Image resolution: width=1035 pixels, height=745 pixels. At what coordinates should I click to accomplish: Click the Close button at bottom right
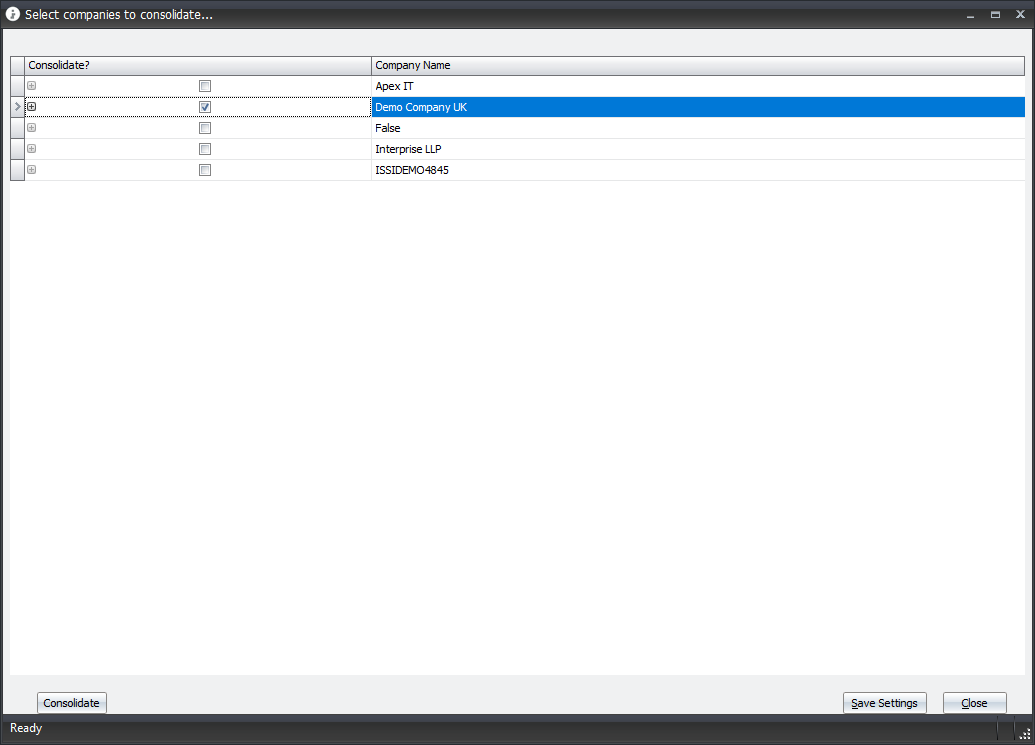point(974,703)
